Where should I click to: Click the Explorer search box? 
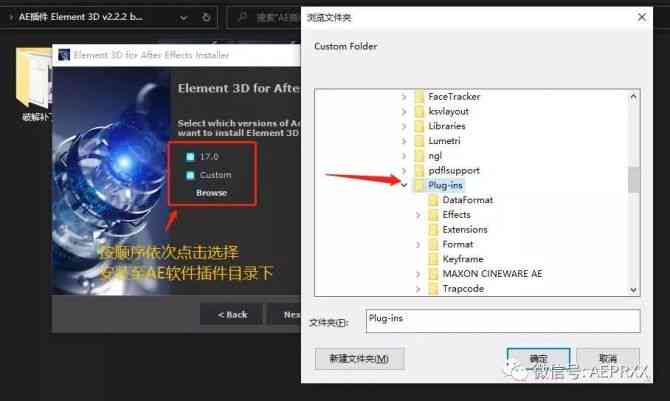pos(264,18)
